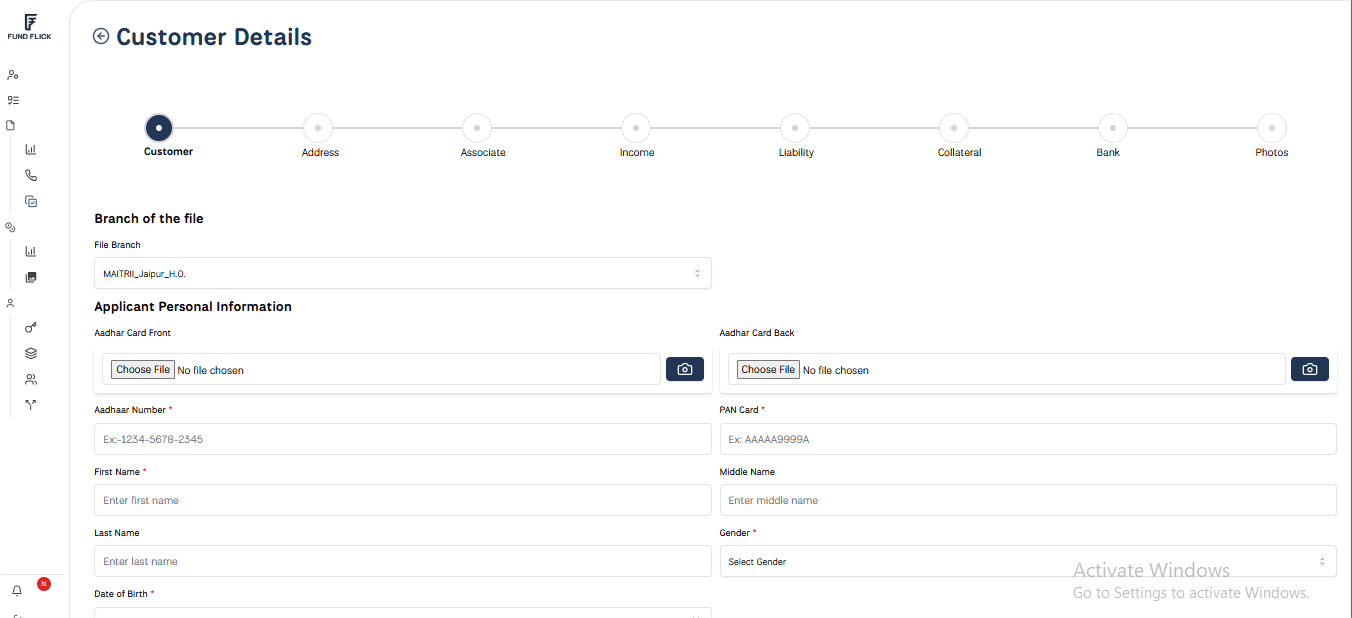Go to the Associate step

[x=477, y=128]
